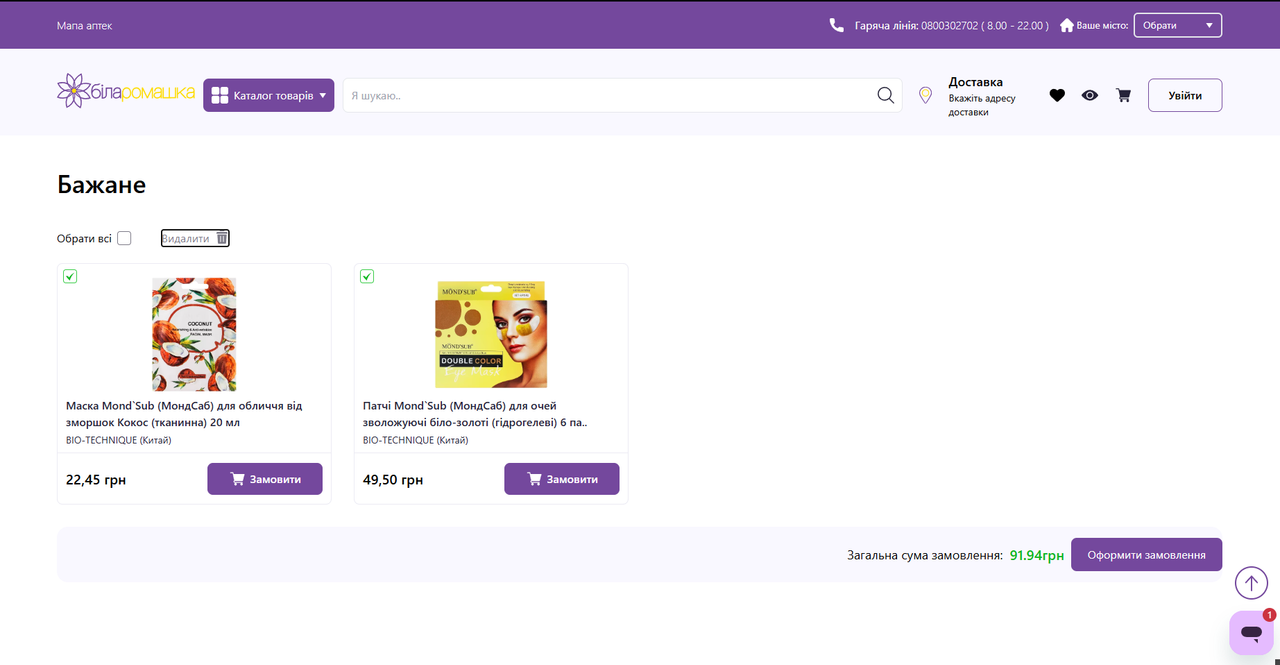The image size is (1280, 665).
Task: Open the Біла ромашка logo homepage
Action: 126,92
